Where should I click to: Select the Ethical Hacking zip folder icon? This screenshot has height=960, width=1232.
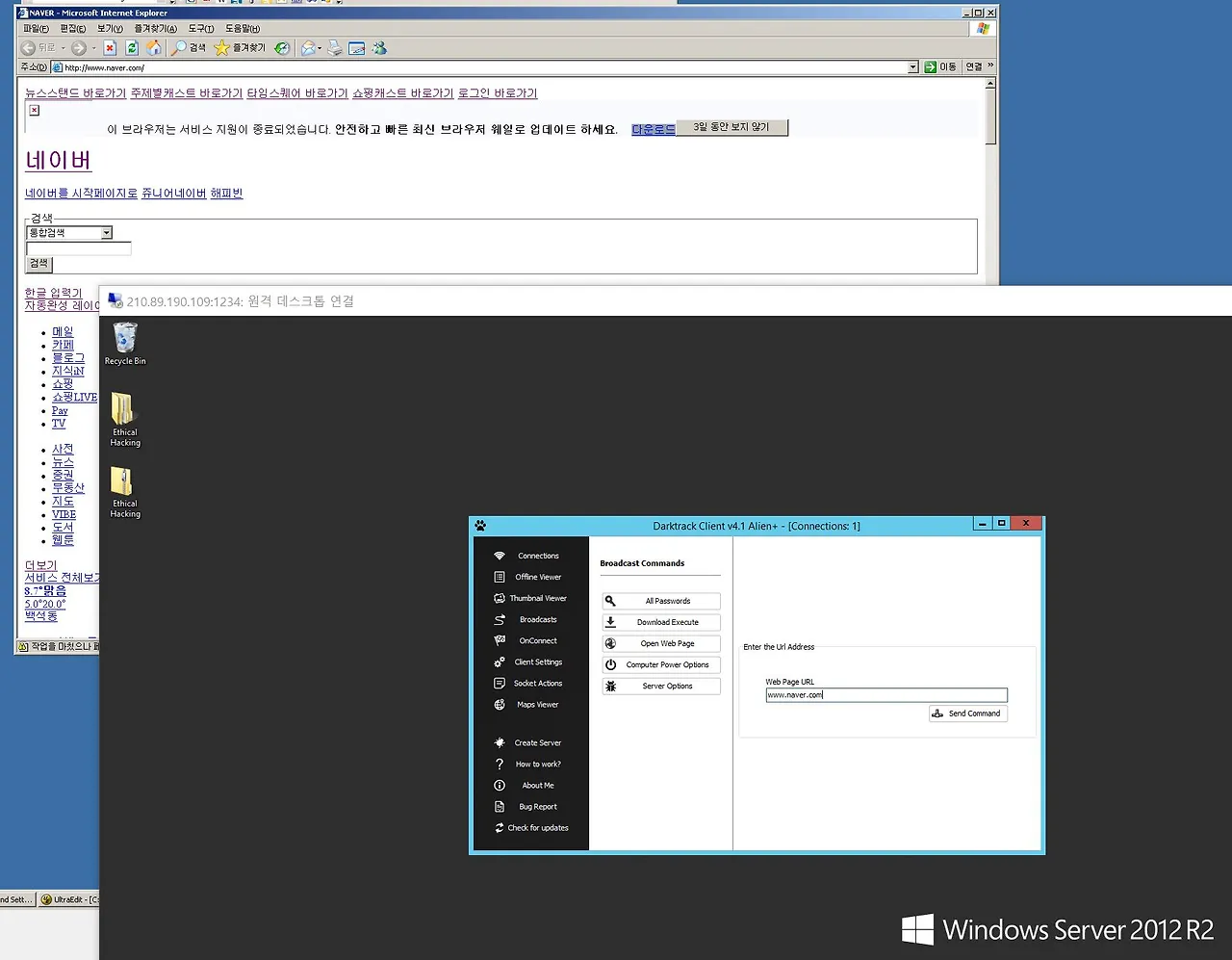125,492
